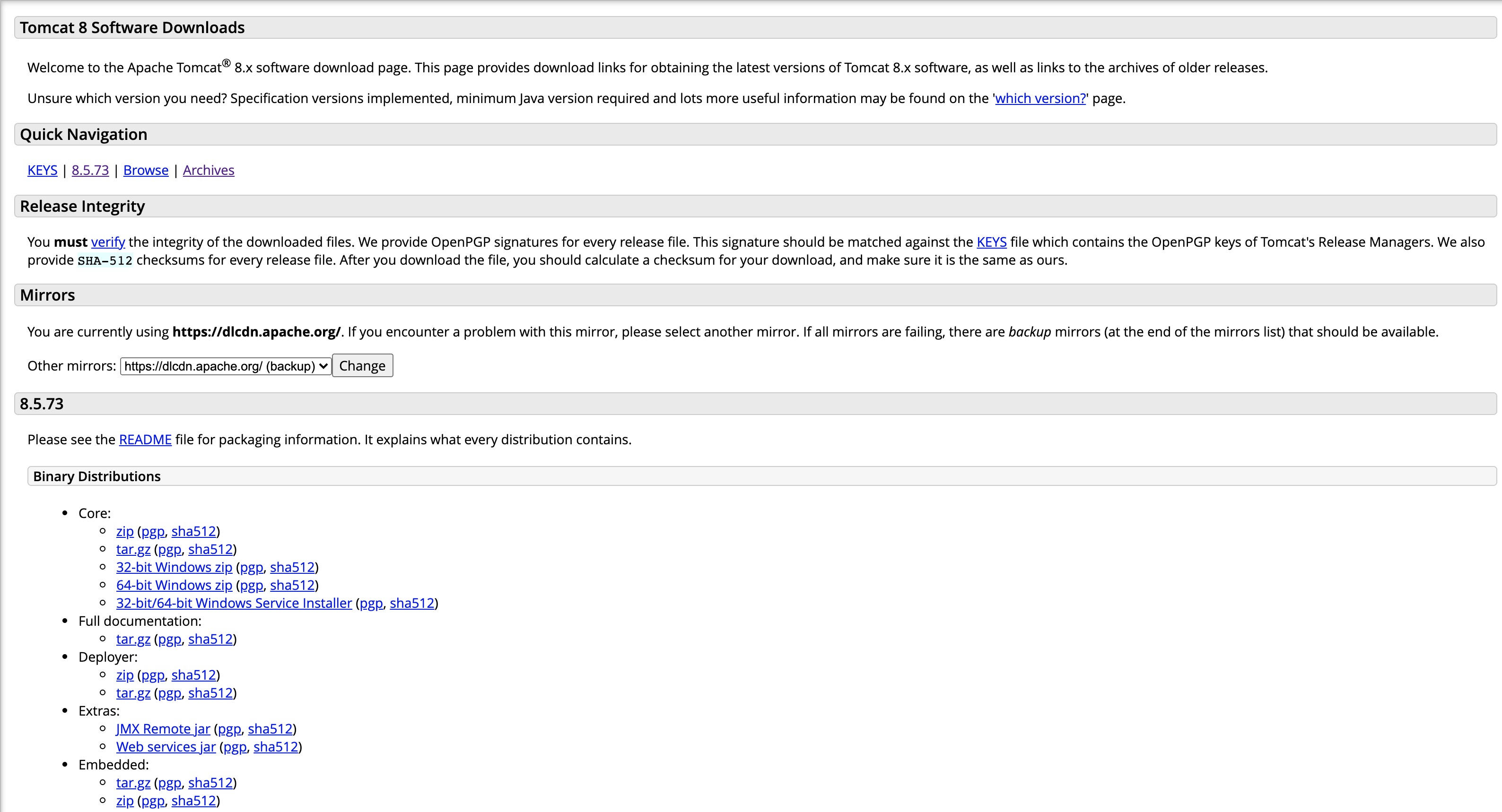1502x812 pixels.
Task: Download the 64-bit Windows zip
Action: coord(174,585)
